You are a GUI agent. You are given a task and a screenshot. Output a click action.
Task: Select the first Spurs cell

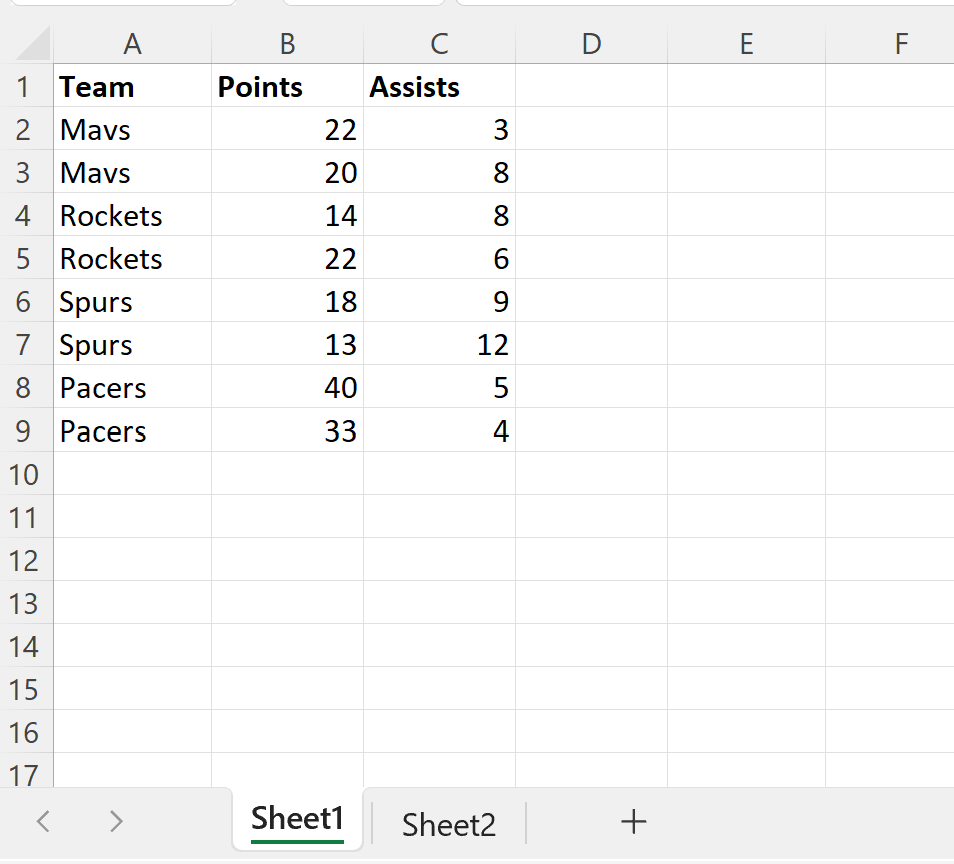coord(132,301)
